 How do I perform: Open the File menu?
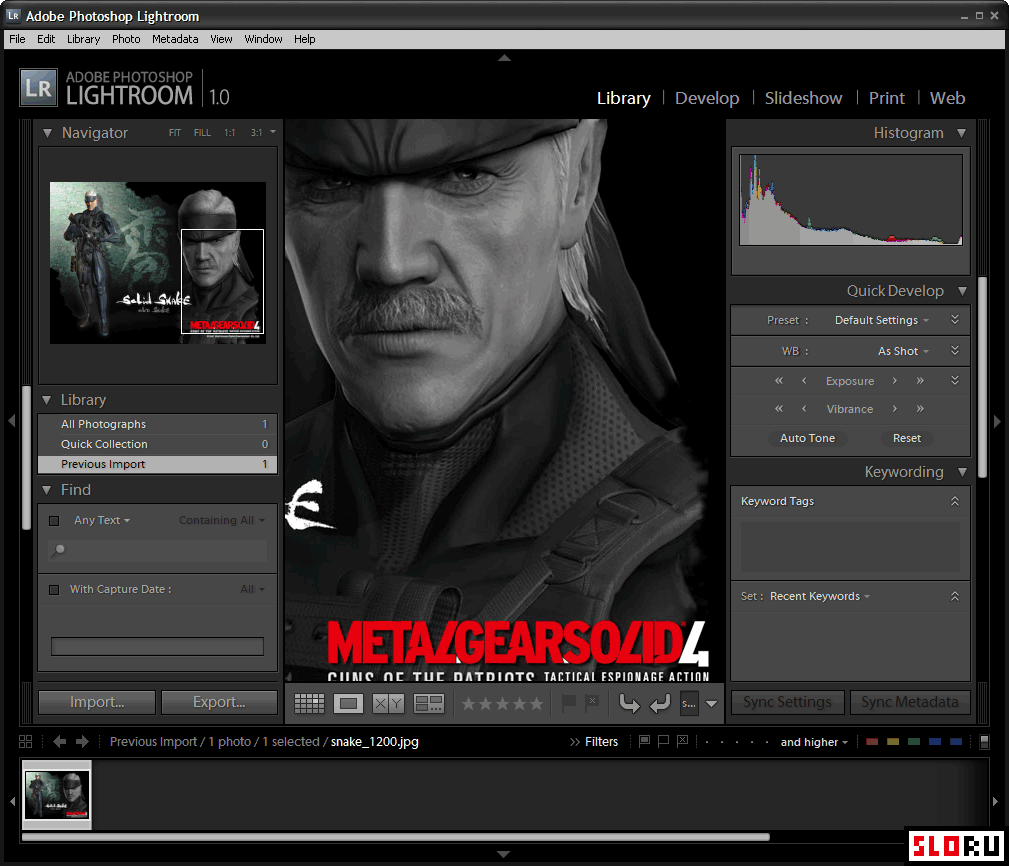pyautogui.click(x=17, y=39)
